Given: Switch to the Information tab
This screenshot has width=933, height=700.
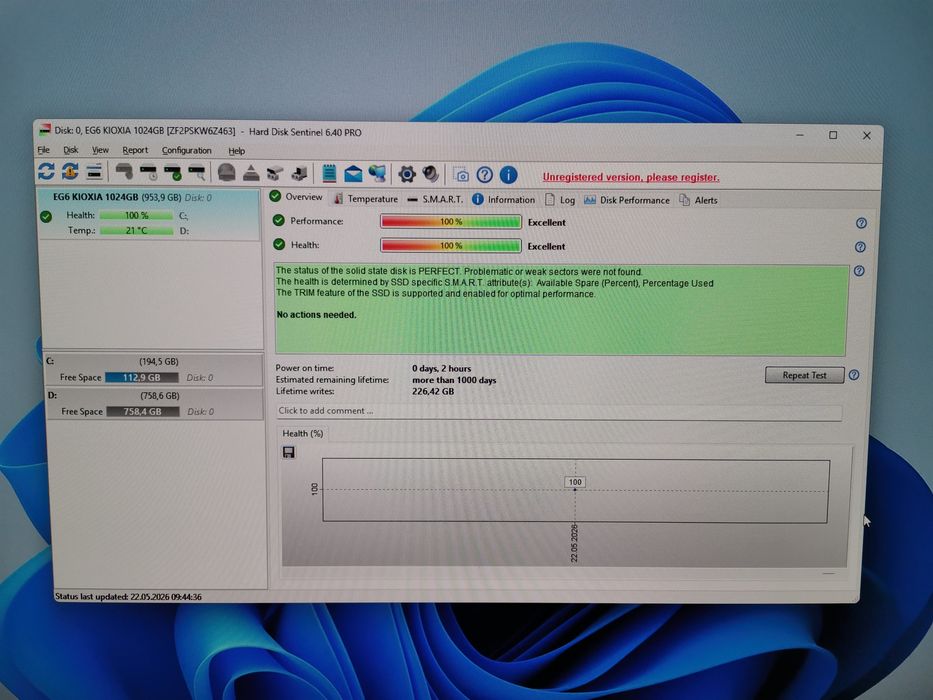Looking at the screenshot, I should click(503, 199).
